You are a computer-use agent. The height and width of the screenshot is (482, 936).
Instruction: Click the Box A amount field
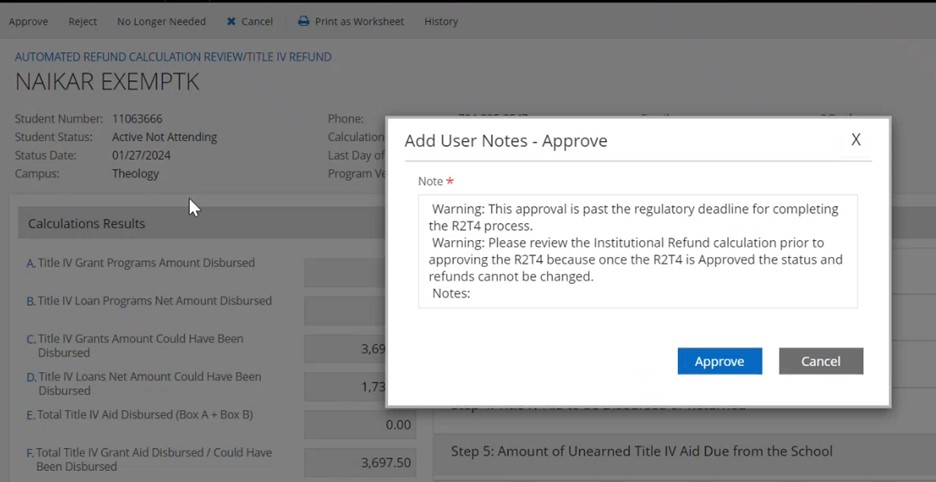[345, 273]
